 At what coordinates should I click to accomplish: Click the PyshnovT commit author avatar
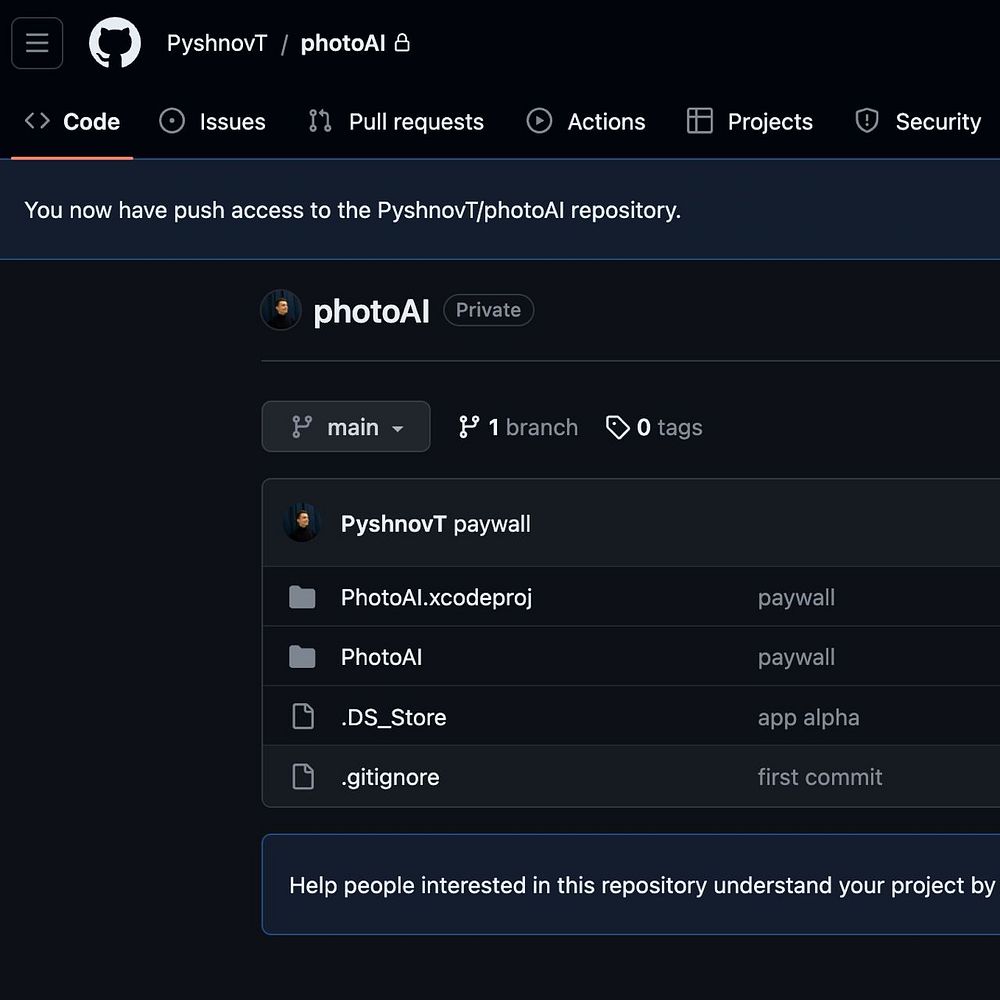click(x=301, y=524)
